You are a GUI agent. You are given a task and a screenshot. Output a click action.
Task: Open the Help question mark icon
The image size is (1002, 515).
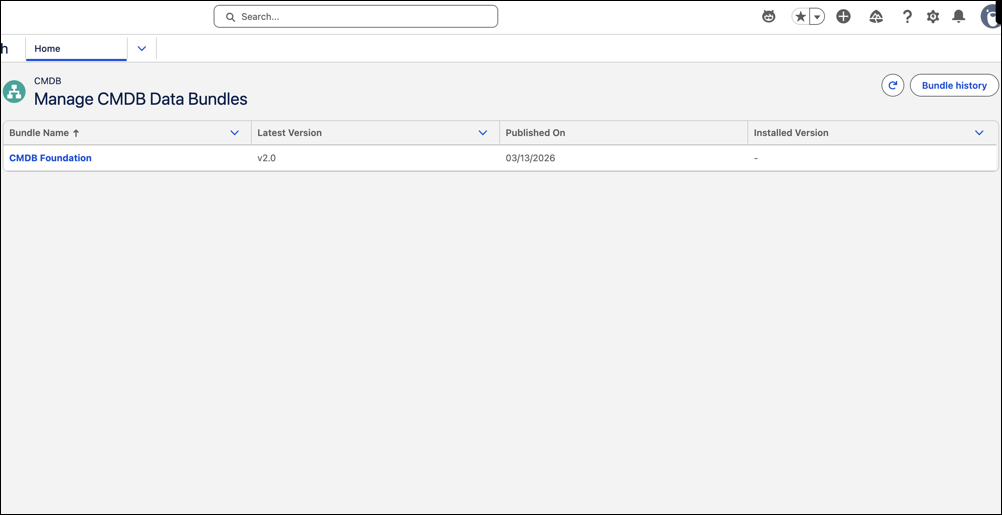(907, 17)
